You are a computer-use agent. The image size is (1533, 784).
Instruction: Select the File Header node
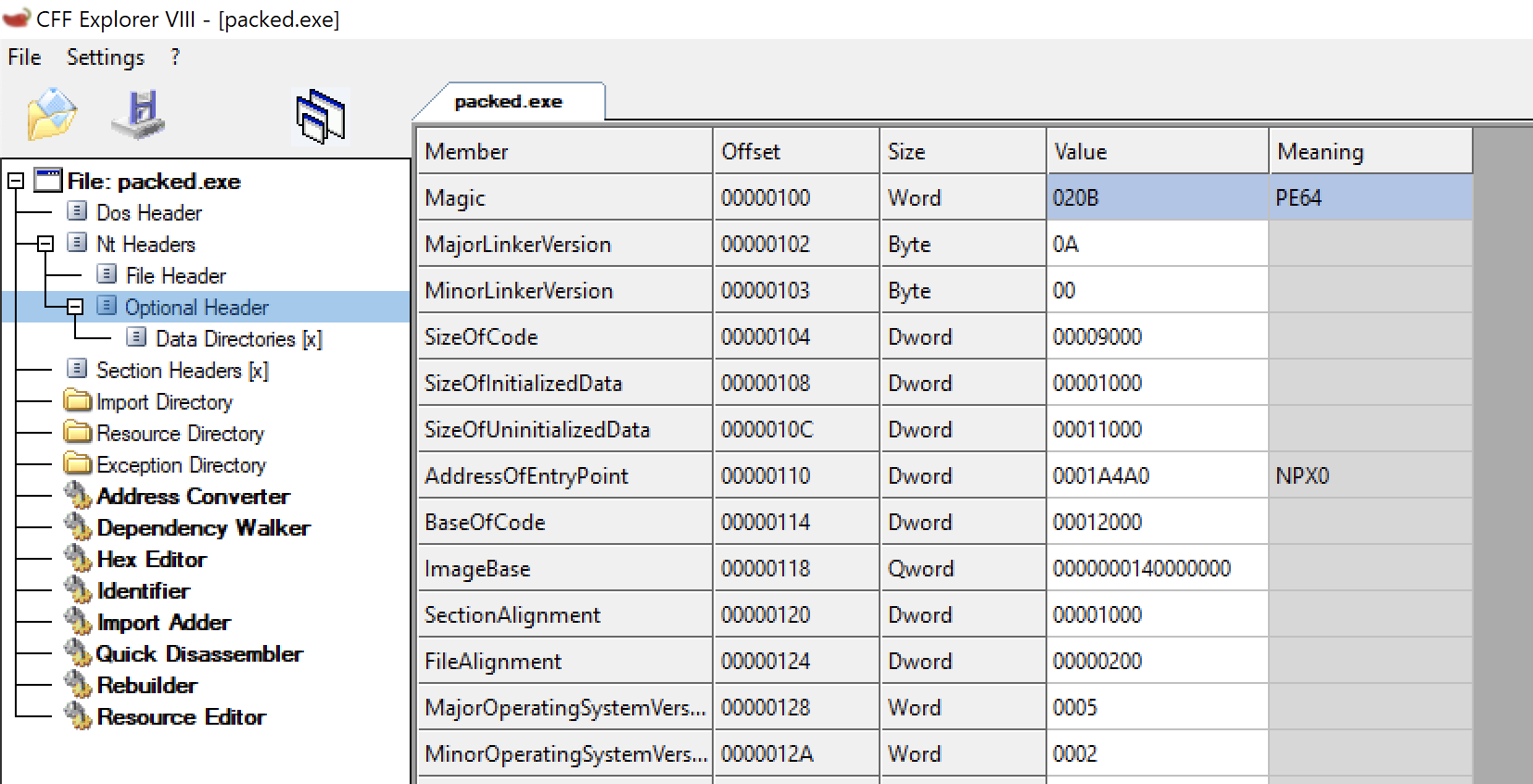(175, 276)
